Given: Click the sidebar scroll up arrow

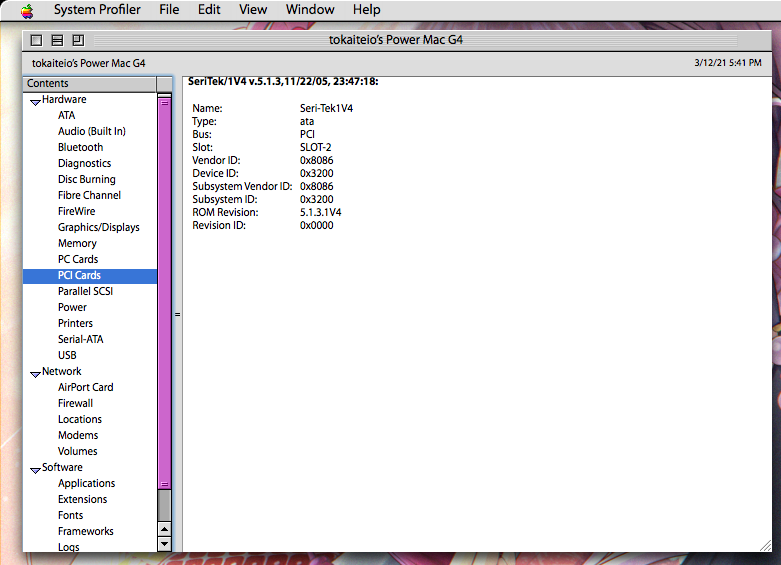Looking at the screenshot, I should [164, 529].
